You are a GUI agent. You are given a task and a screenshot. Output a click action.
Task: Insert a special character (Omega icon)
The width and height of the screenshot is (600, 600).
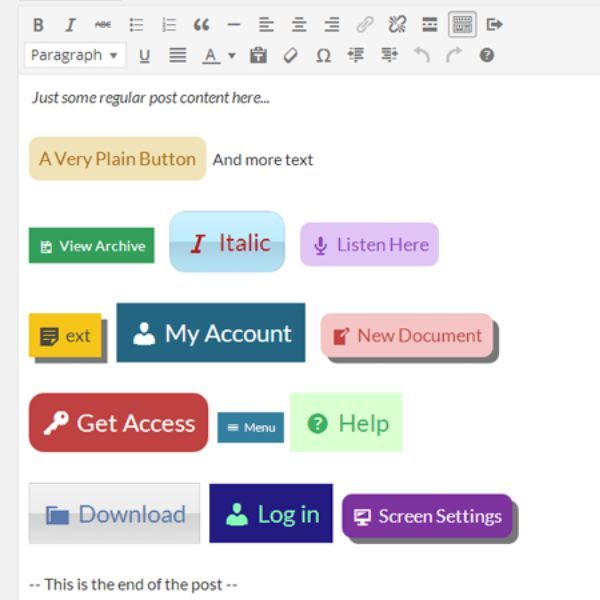323,56
